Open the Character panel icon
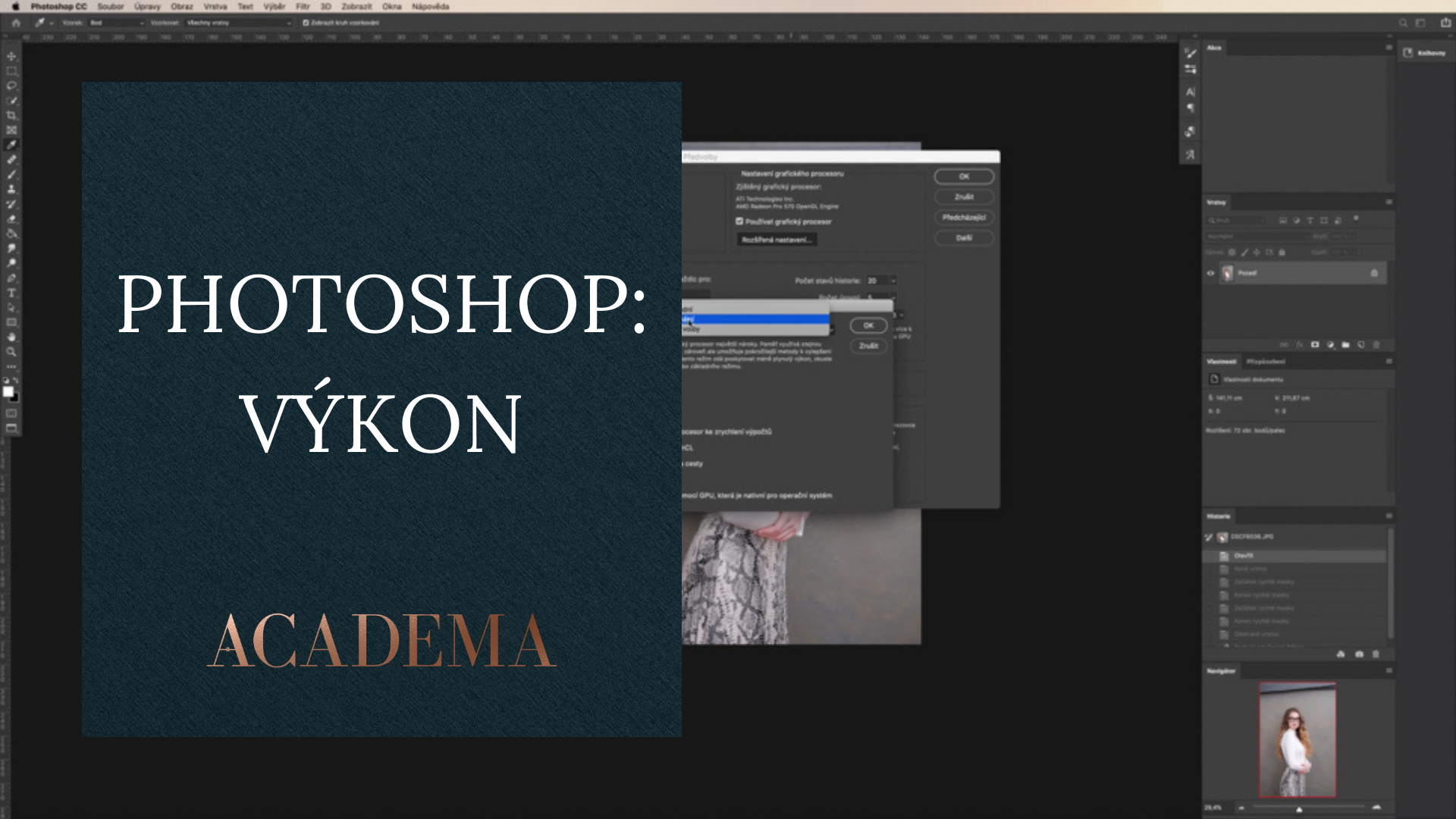 [x=1191, y=92]
